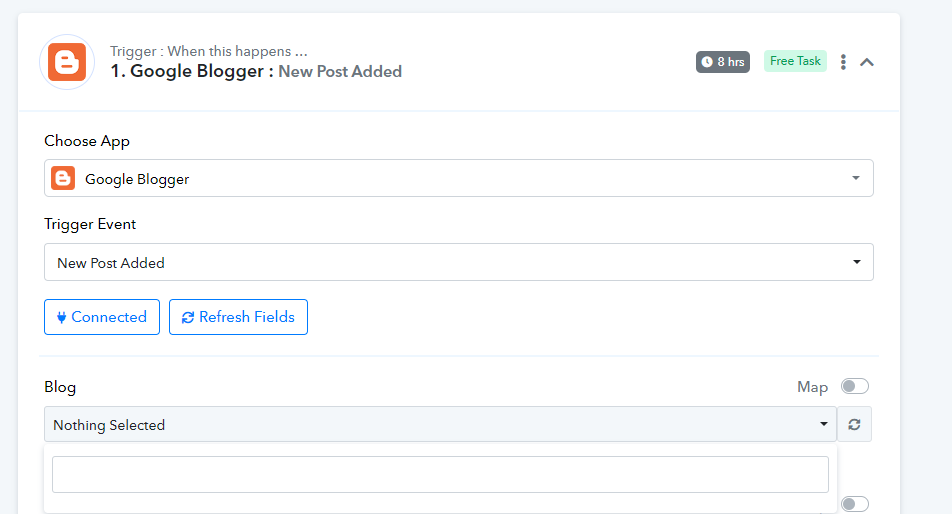This screenshot has height=514, width=952.
Task: Click the Free Task badge
Action: [795, 61]
